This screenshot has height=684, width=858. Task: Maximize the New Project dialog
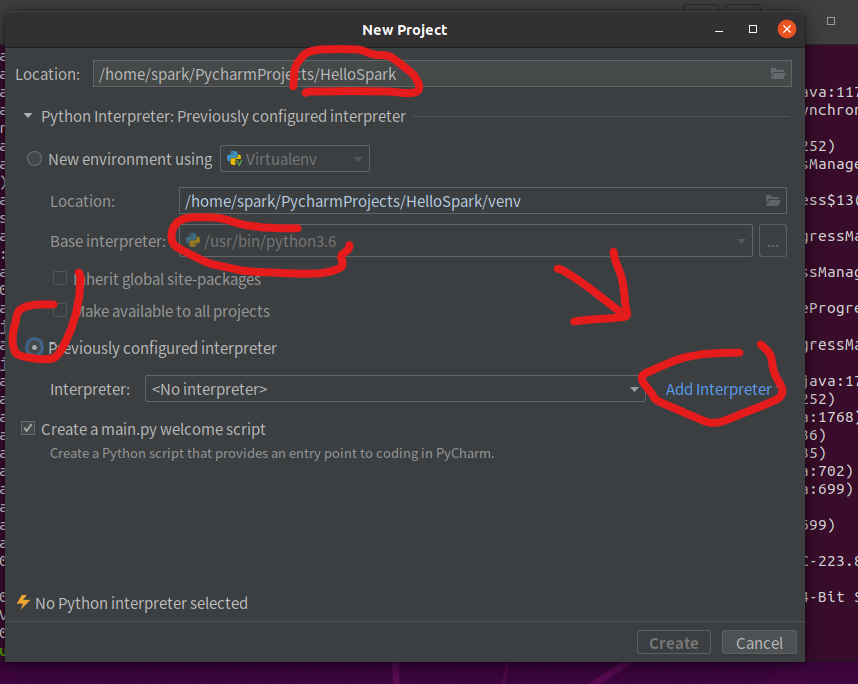pyautogui.click(x=753, y=29)
